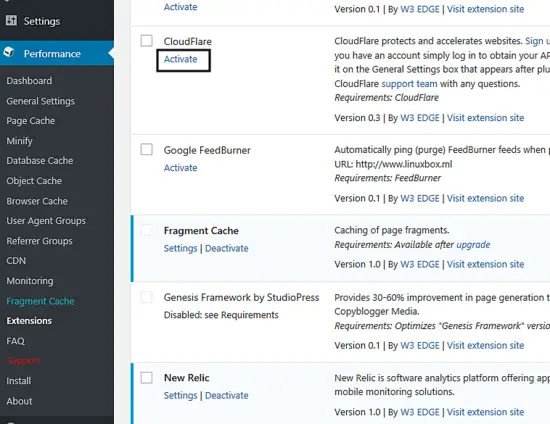550x424 pixels.
Task: Visit extension site for Fragment Cache
Action: (485, 264)
